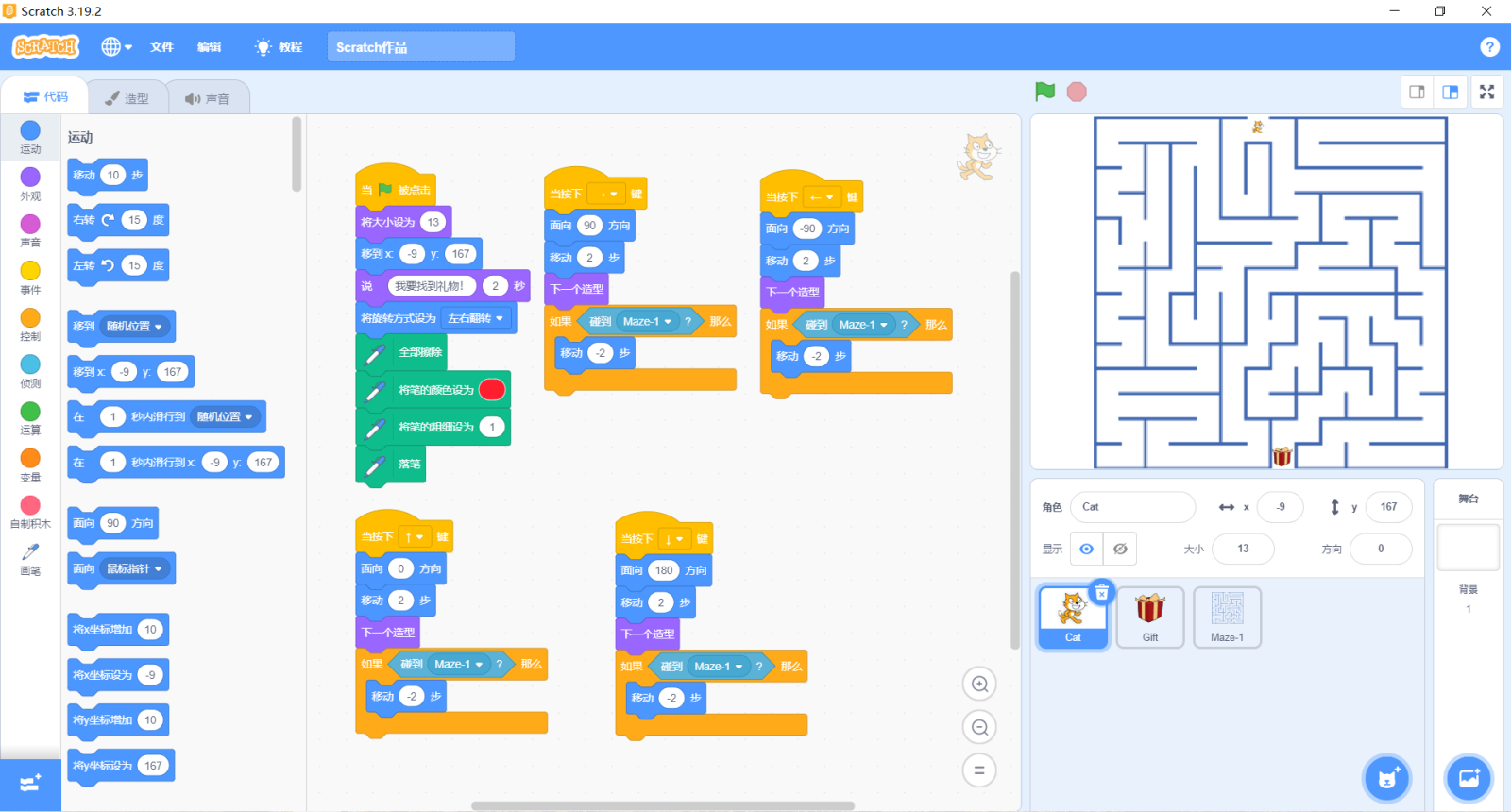Open the 文件 menu
Viewport: 1511px width, 812px height.
[161, 46]
